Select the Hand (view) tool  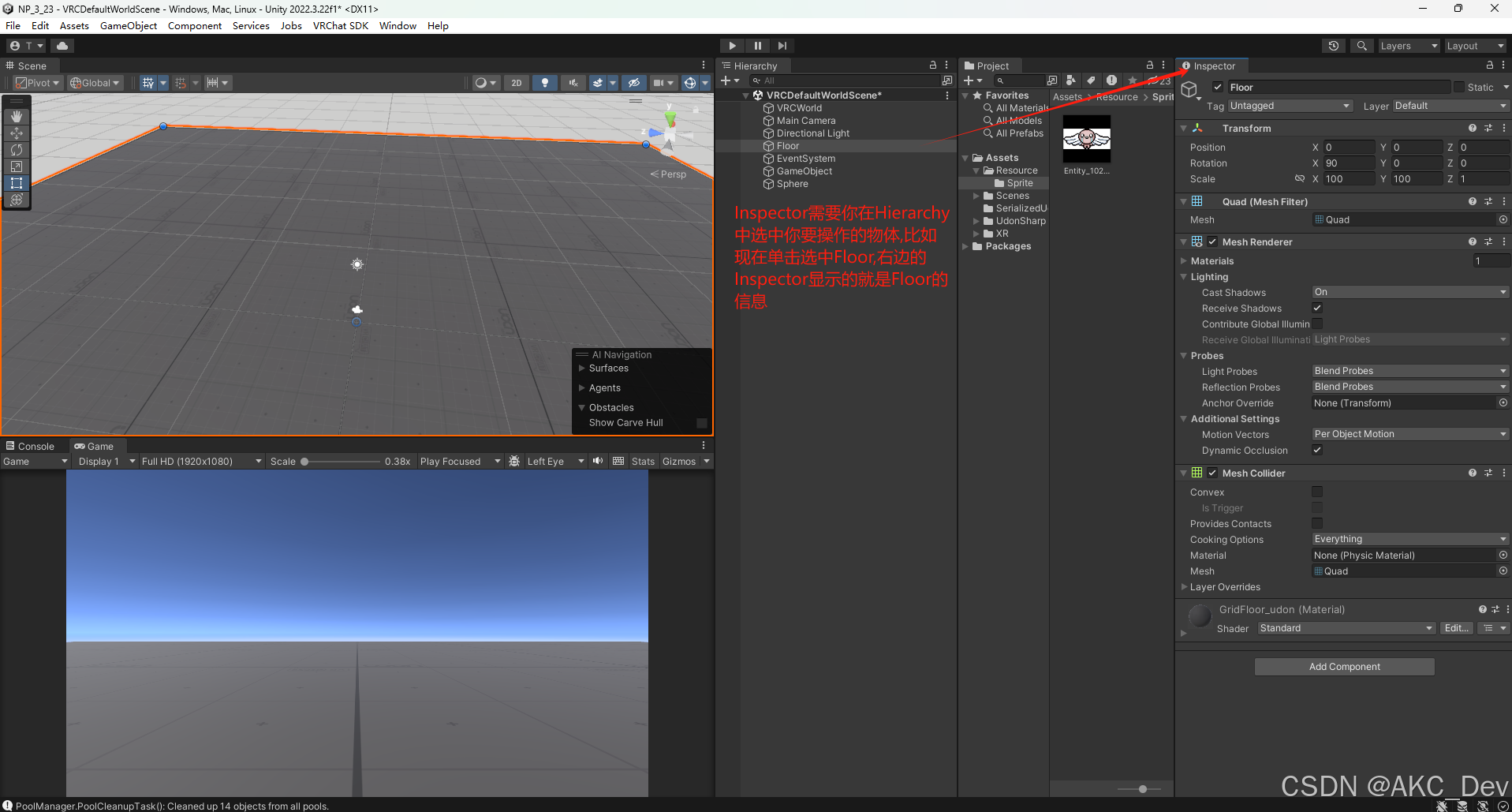[x=17, y=116]
